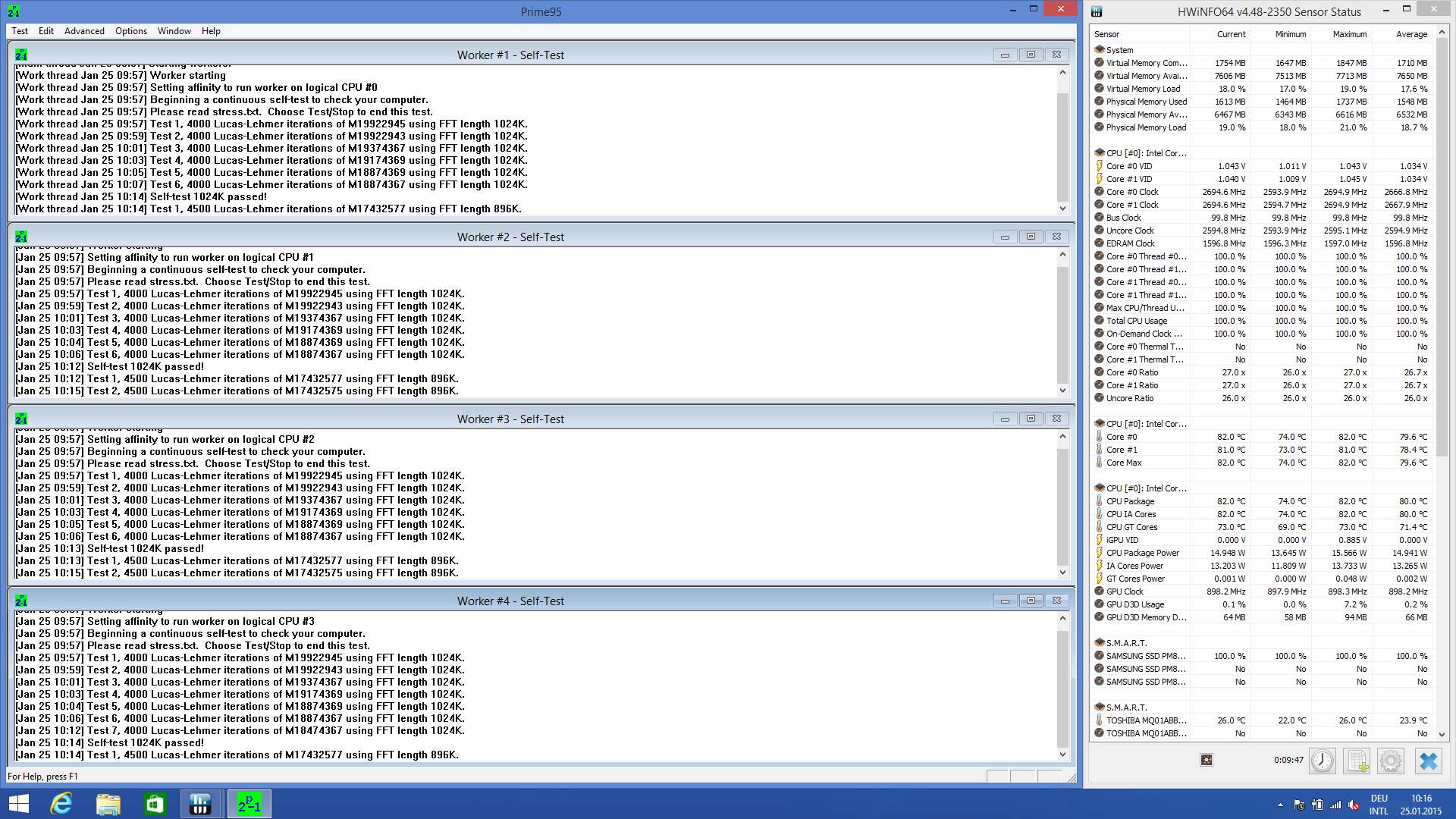
Task: Open the Options menu
Action: 131,31
